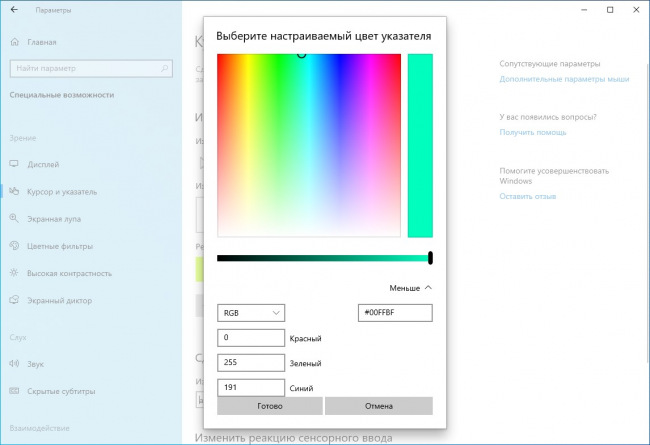Cancel the color dialog with Отмена
The height and width of the screenshot is (445, 650).
point(379,406)
